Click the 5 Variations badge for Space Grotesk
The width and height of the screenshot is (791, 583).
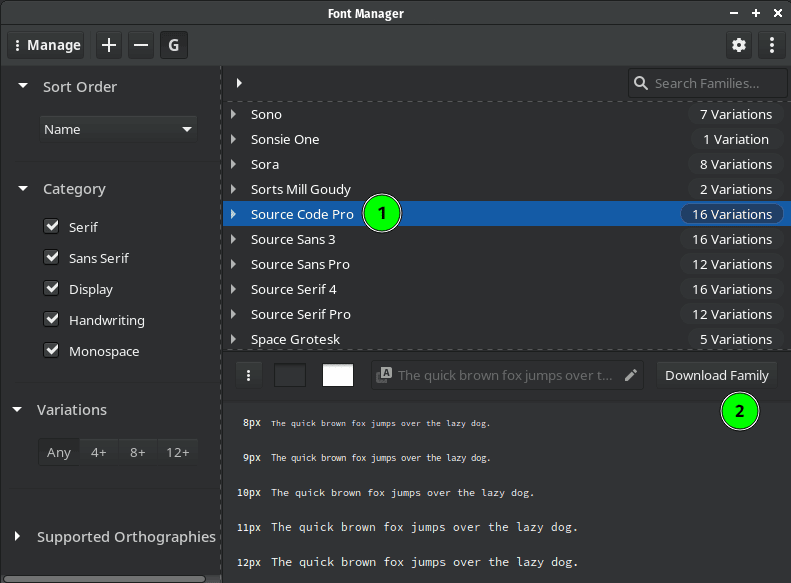[x=736, y=339]
